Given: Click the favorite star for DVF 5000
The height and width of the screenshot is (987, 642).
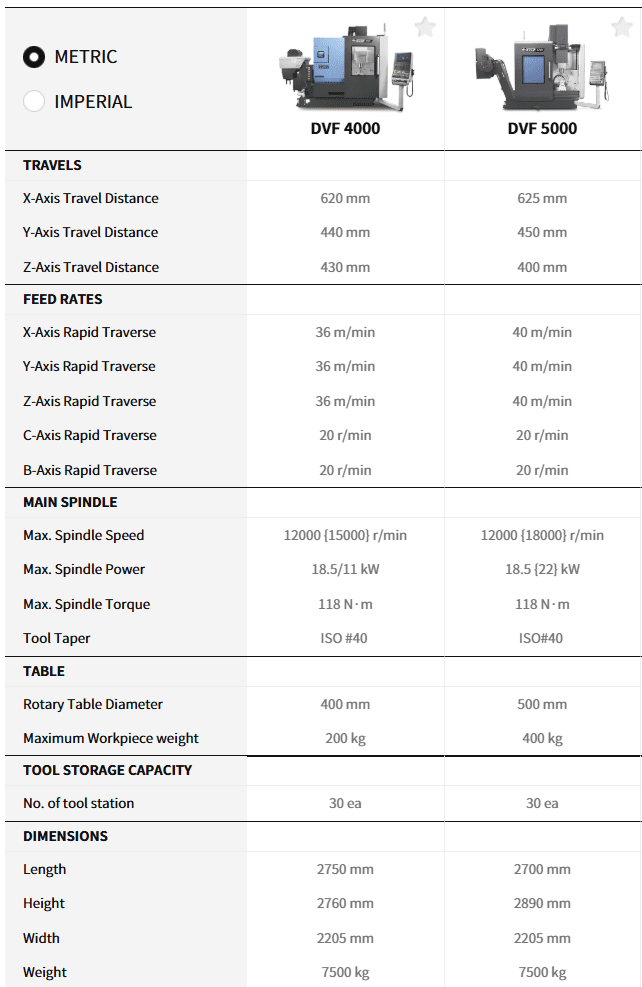Looking at the screenshot, I should click(x=621, y=27).
